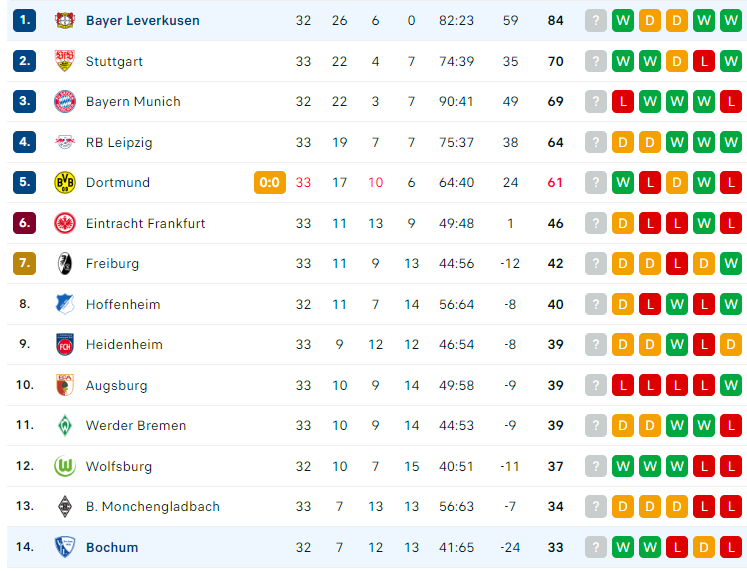Click Dortmund's live 0:0 score badge
Viewport: 747px width, 571px height.
click(x=270, y=182)
